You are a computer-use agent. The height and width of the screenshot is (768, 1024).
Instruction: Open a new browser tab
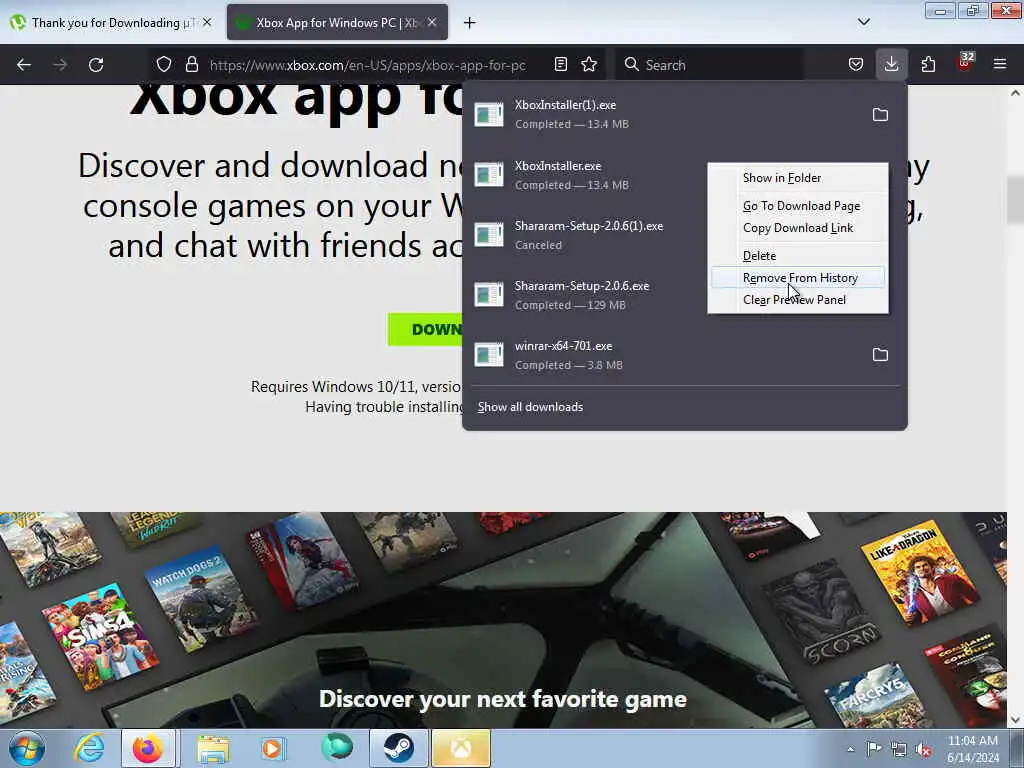pos(470,23)
